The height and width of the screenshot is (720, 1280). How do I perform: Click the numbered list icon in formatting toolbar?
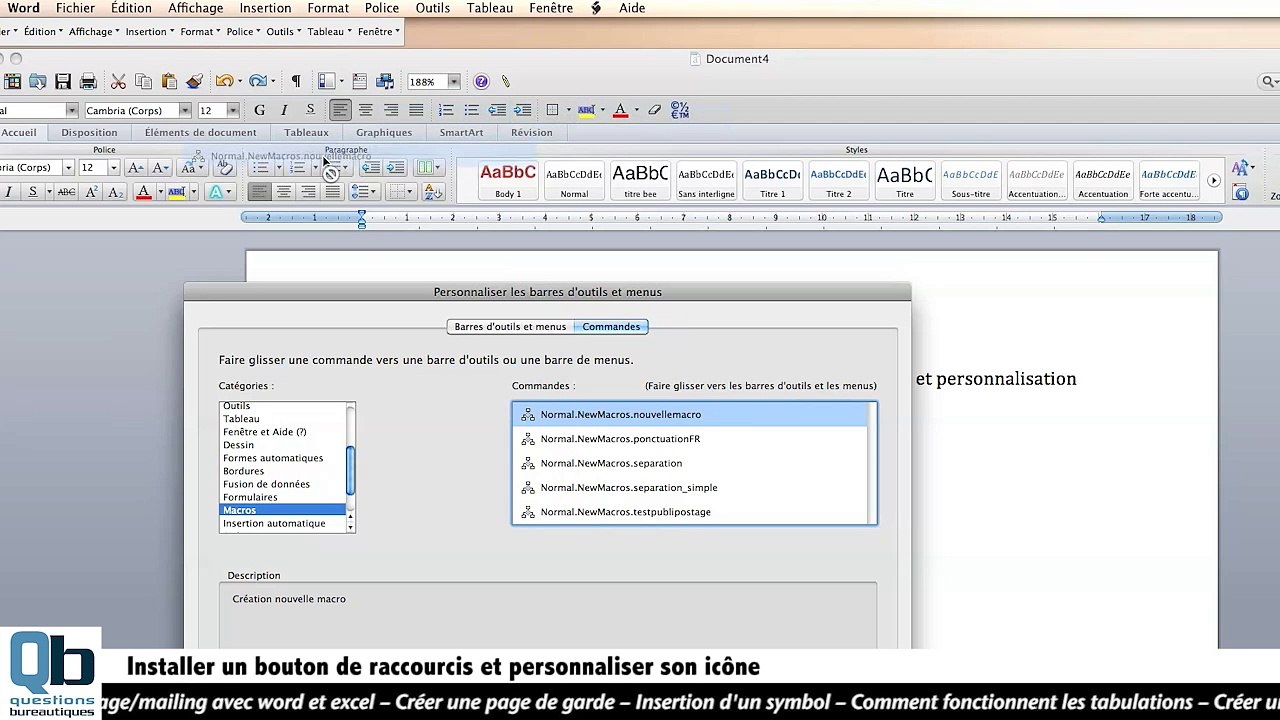(446, 110)
